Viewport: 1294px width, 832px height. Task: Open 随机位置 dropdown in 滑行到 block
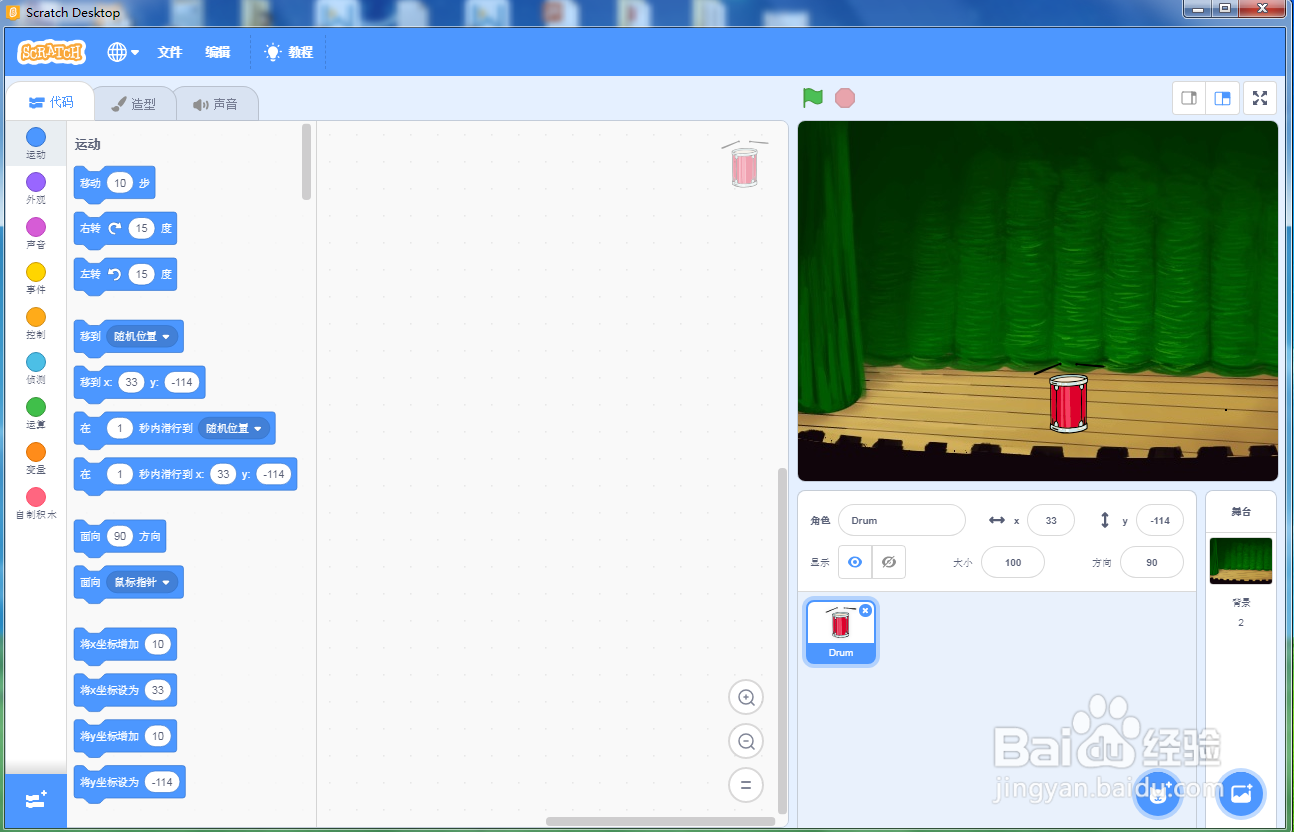[234, 428]
